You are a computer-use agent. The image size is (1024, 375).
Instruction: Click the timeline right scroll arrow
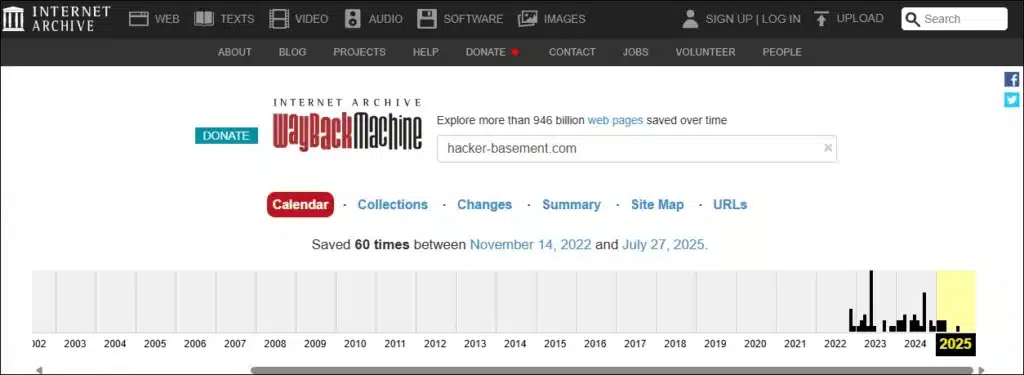(x=981, y=370)
